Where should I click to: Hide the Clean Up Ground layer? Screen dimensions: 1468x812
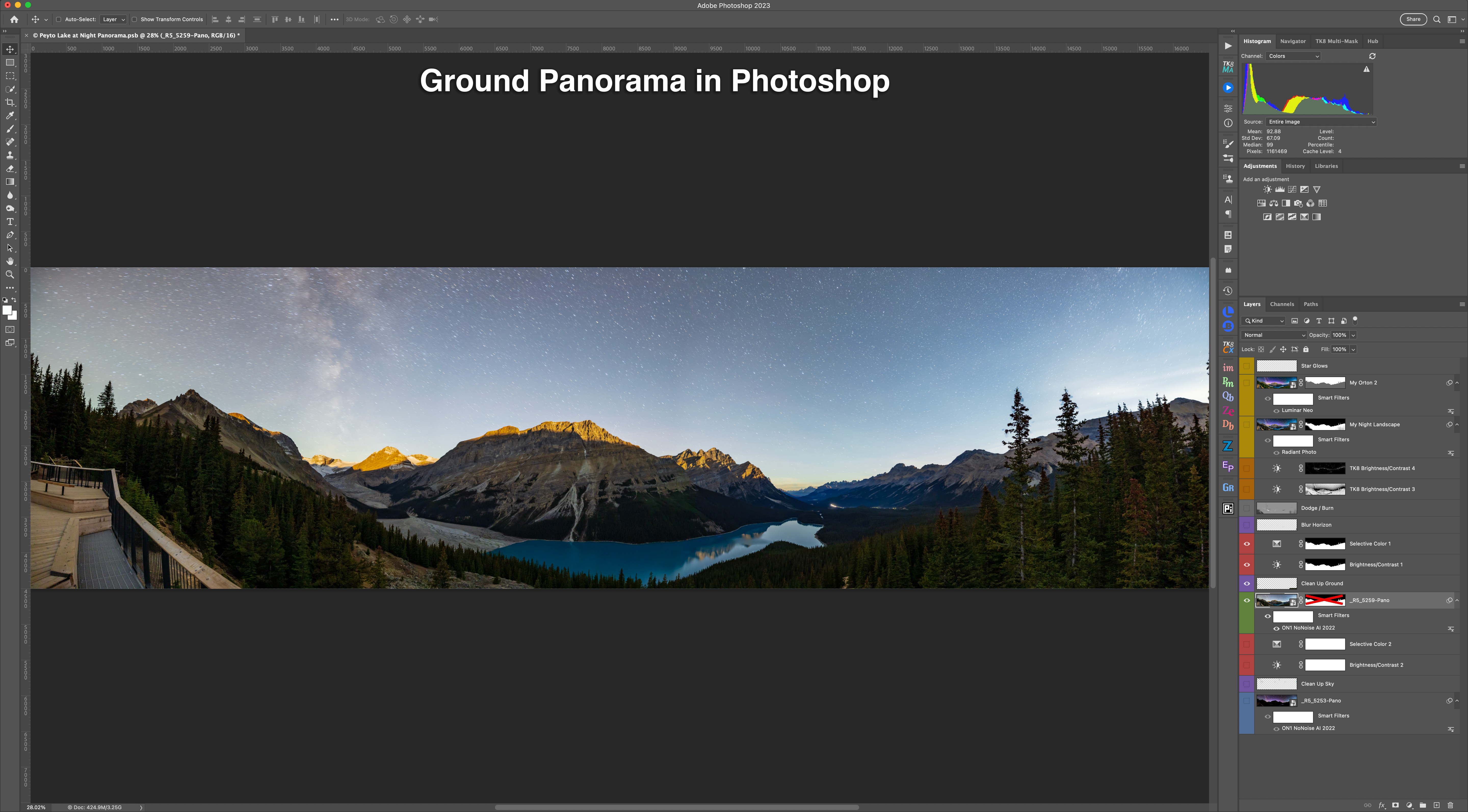pos(1246,583)
